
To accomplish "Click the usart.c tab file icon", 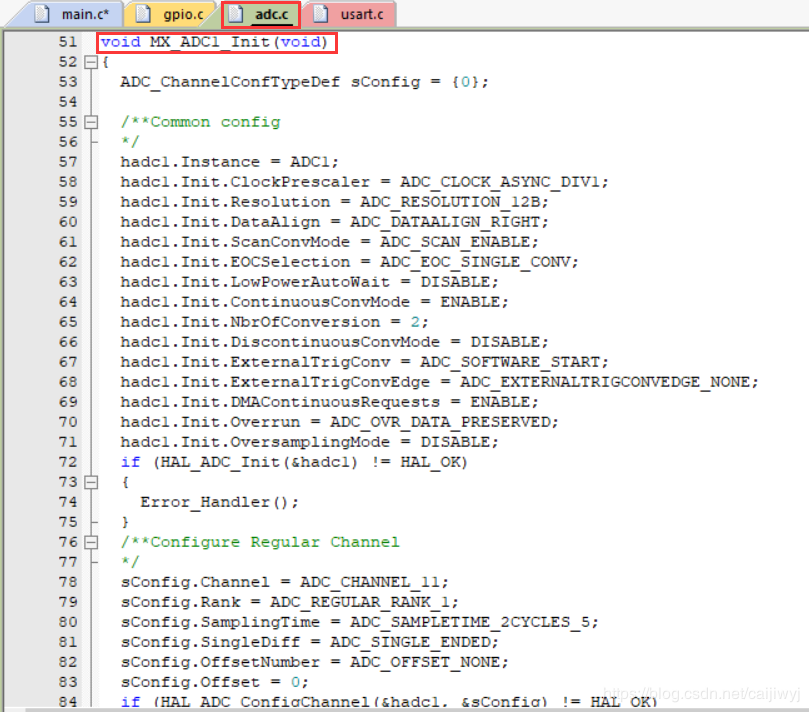I will coord(320,14).
